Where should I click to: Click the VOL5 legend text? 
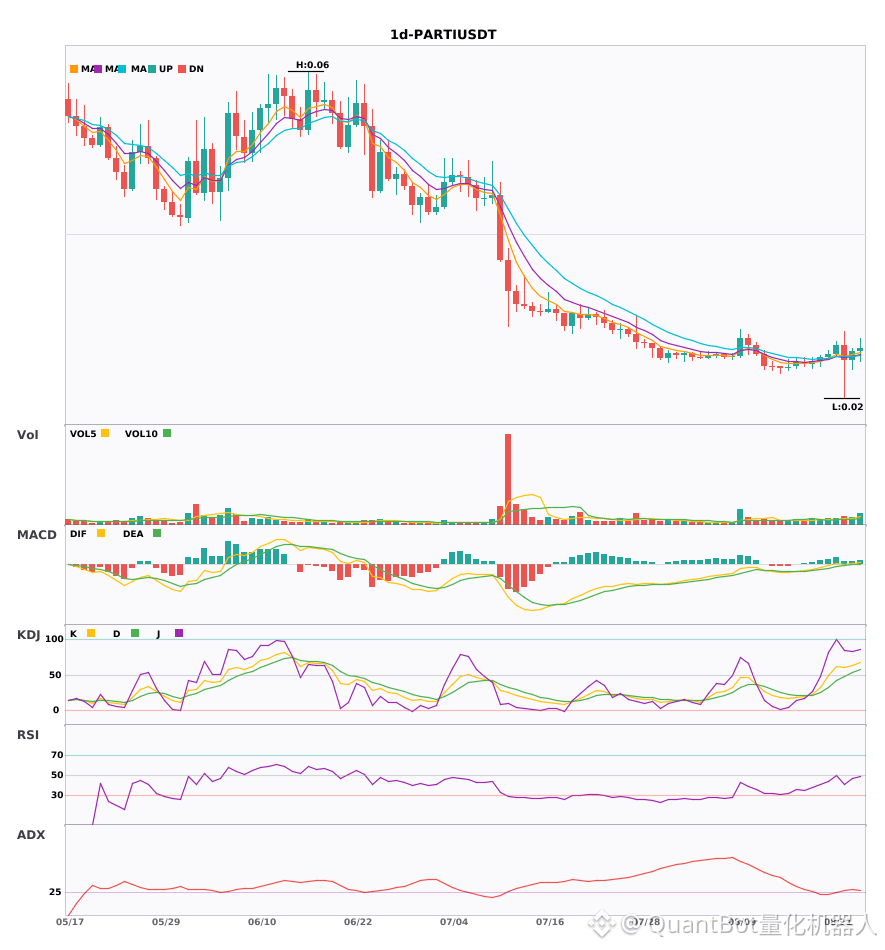click(x=83, y=434)
